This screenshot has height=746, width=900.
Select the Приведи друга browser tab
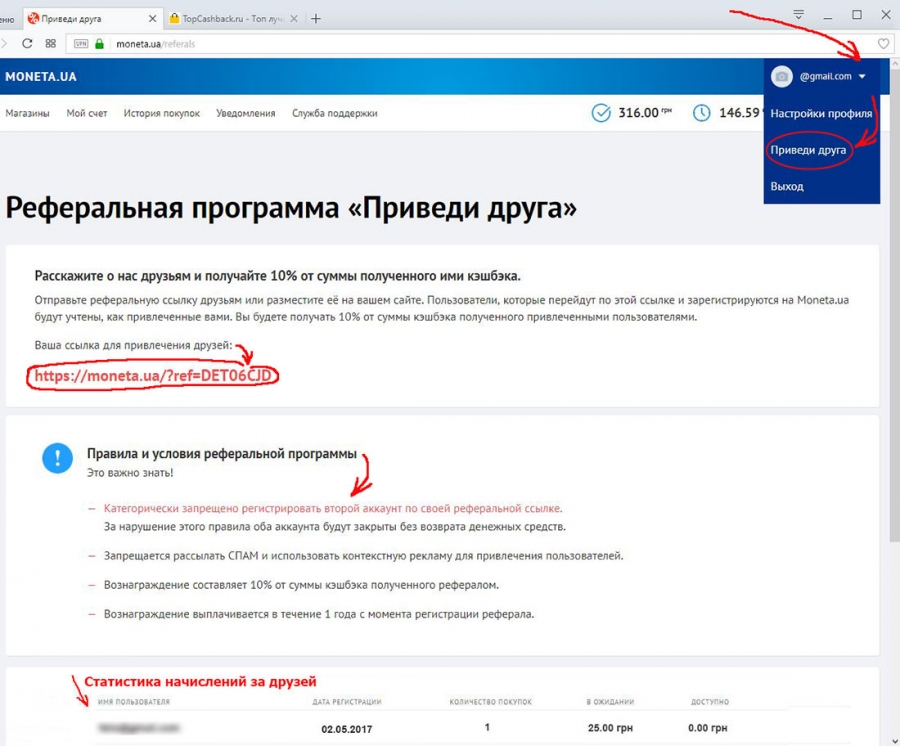pos(92,19)
